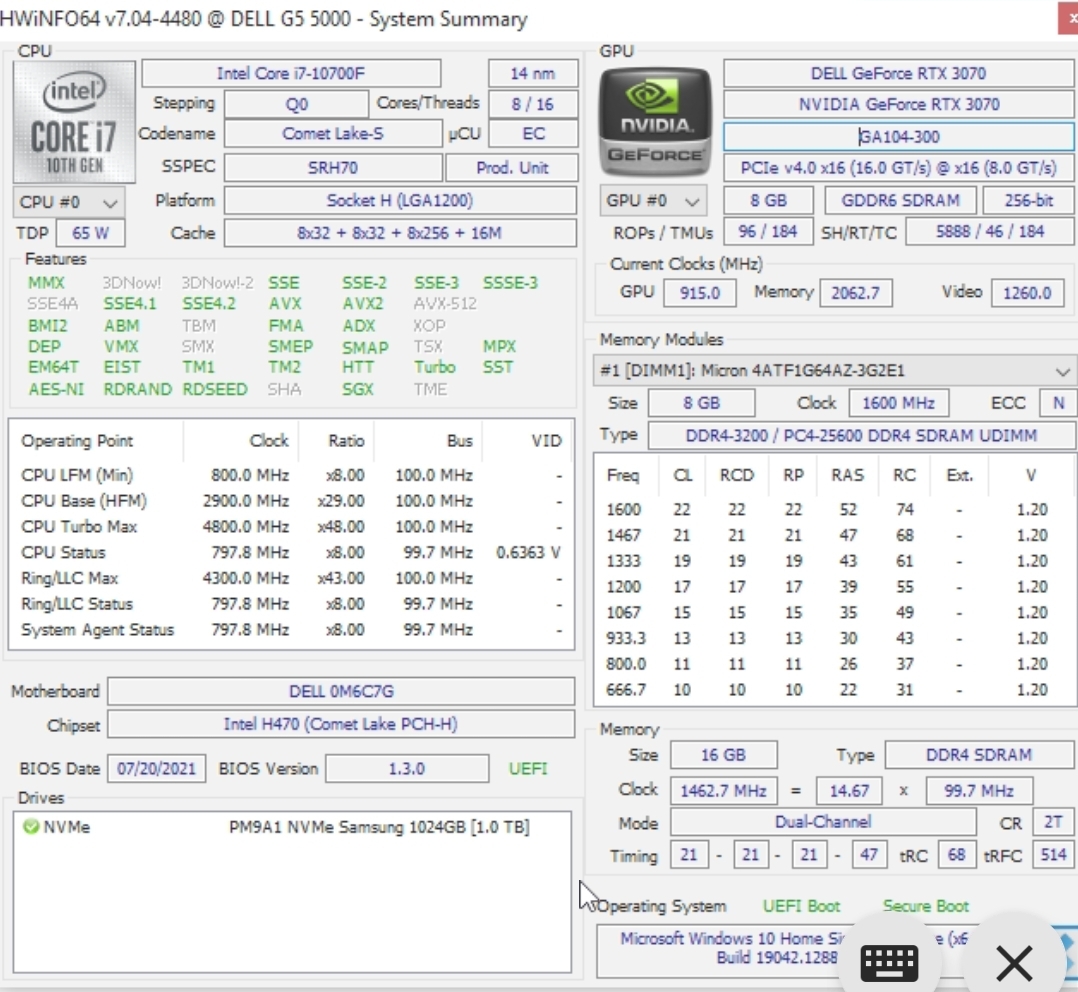Screen dimensions: 1078x992
Task: Click the Q0 stepping field
Action: (296, 104)
